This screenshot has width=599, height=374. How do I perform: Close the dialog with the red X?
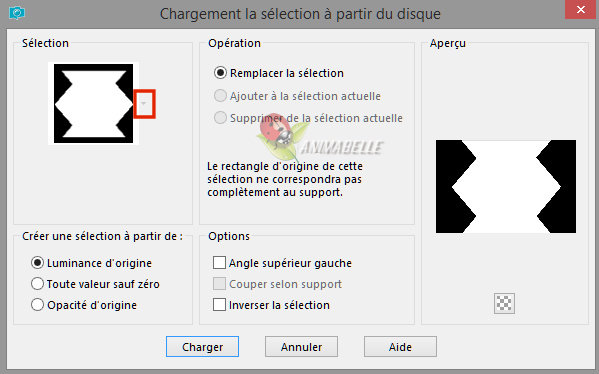[x=581, y=9]
